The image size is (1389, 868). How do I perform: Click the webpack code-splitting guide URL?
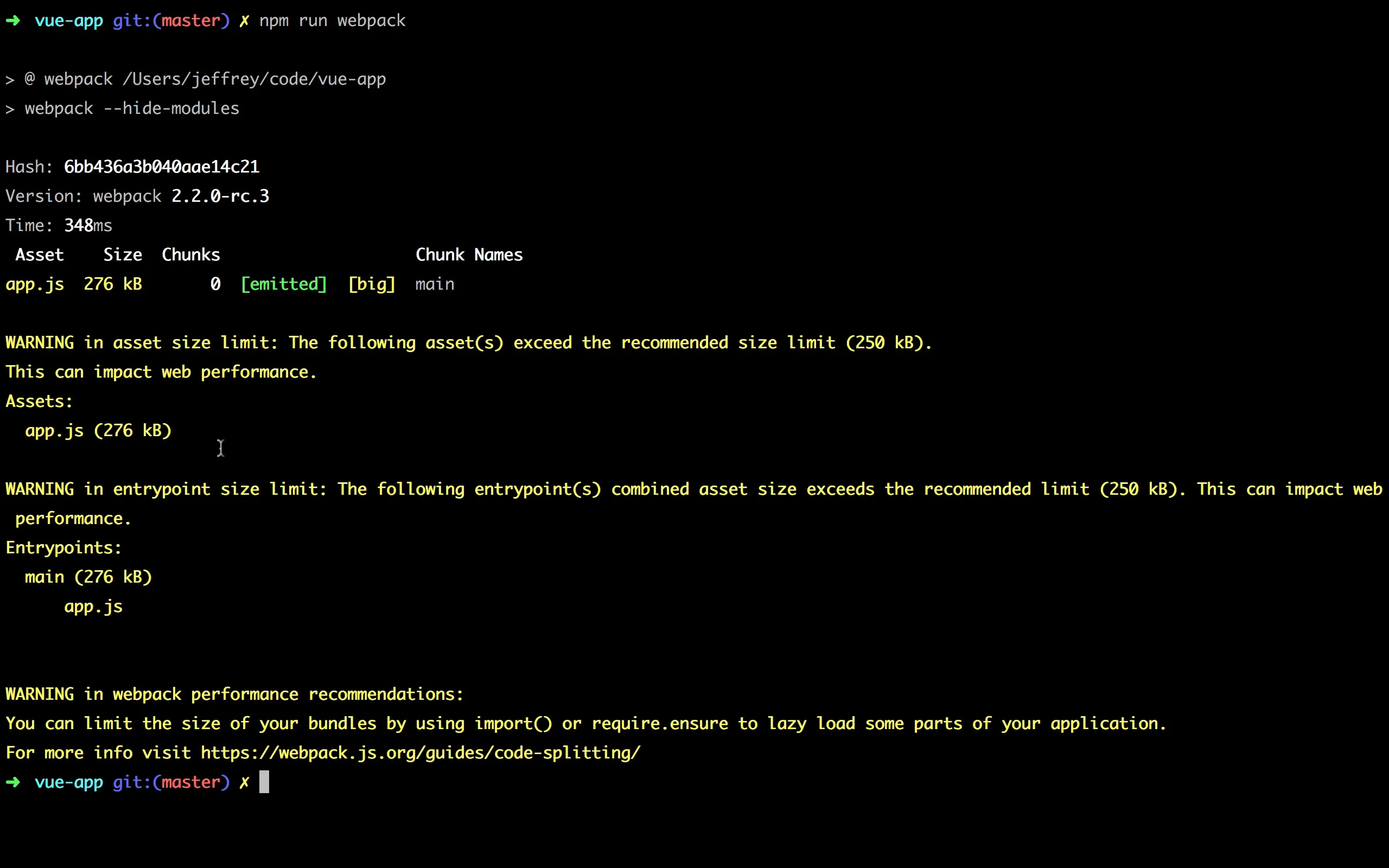coord(420,752)
